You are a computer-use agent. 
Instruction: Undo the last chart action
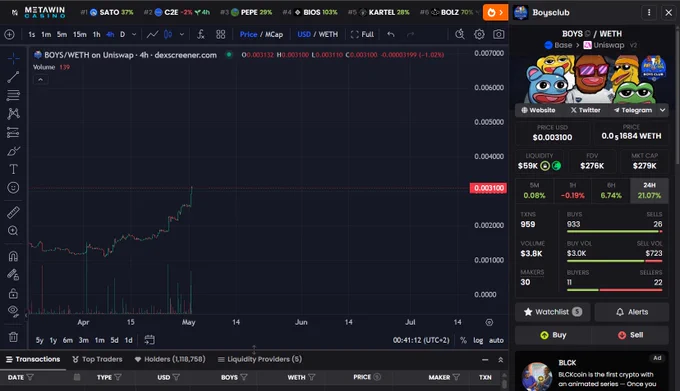click(x=391, y=34)
